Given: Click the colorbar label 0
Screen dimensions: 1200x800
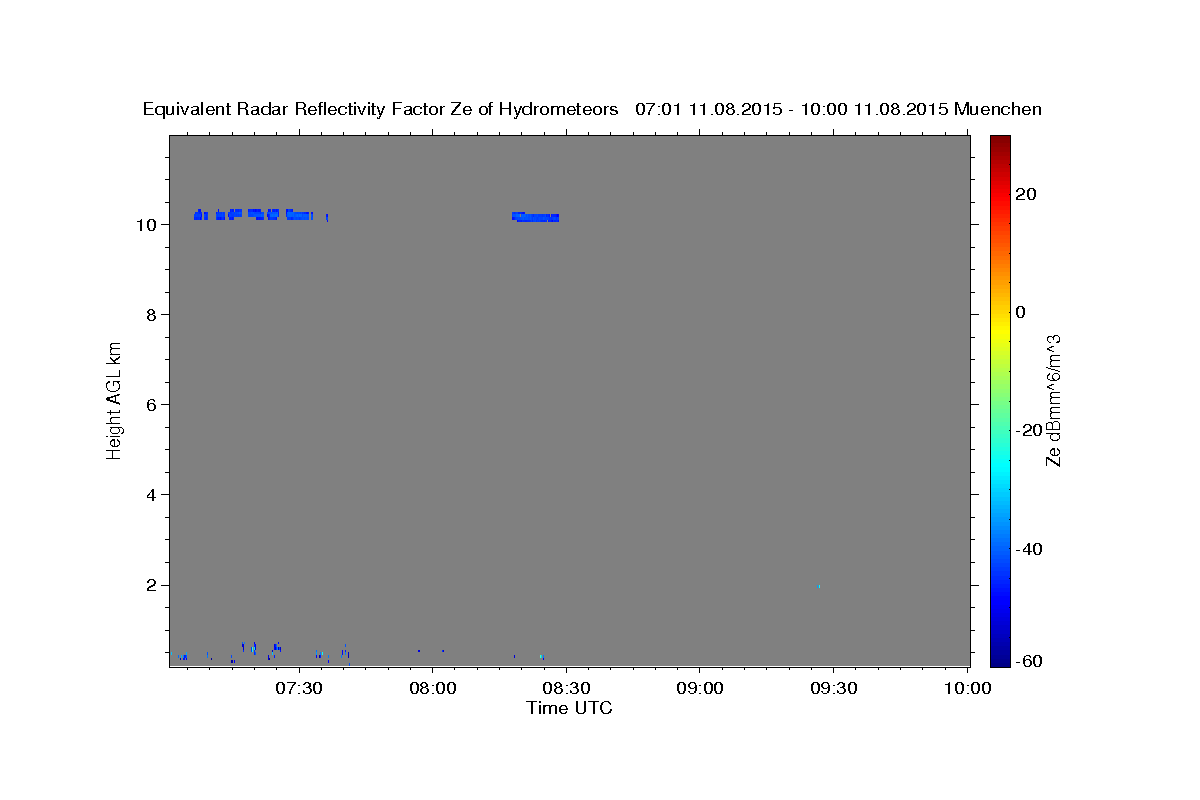Looking at the screenshot, I should click(x=1021, y=312).
